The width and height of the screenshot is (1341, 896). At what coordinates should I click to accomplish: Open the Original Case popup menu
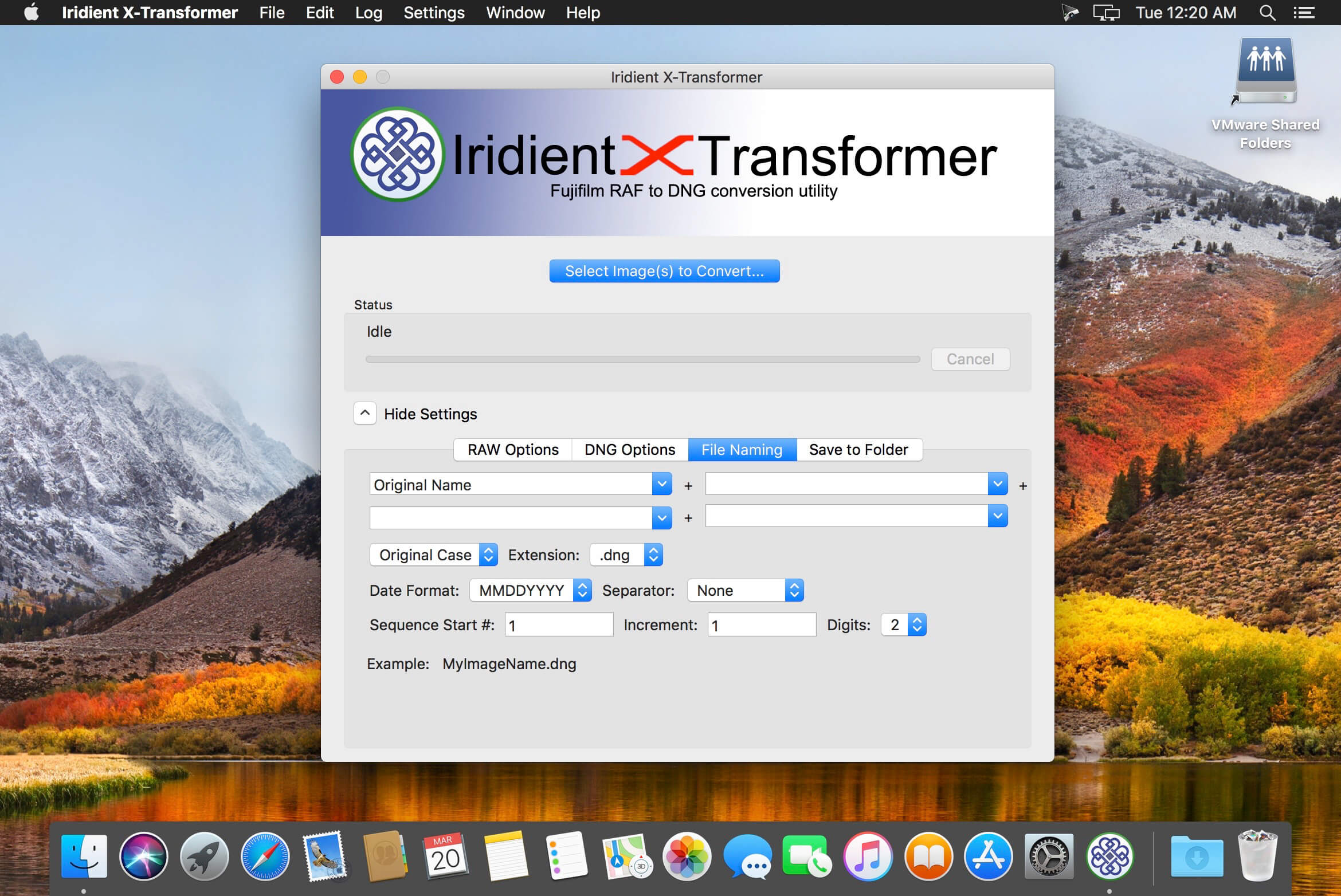click(434, 555)
